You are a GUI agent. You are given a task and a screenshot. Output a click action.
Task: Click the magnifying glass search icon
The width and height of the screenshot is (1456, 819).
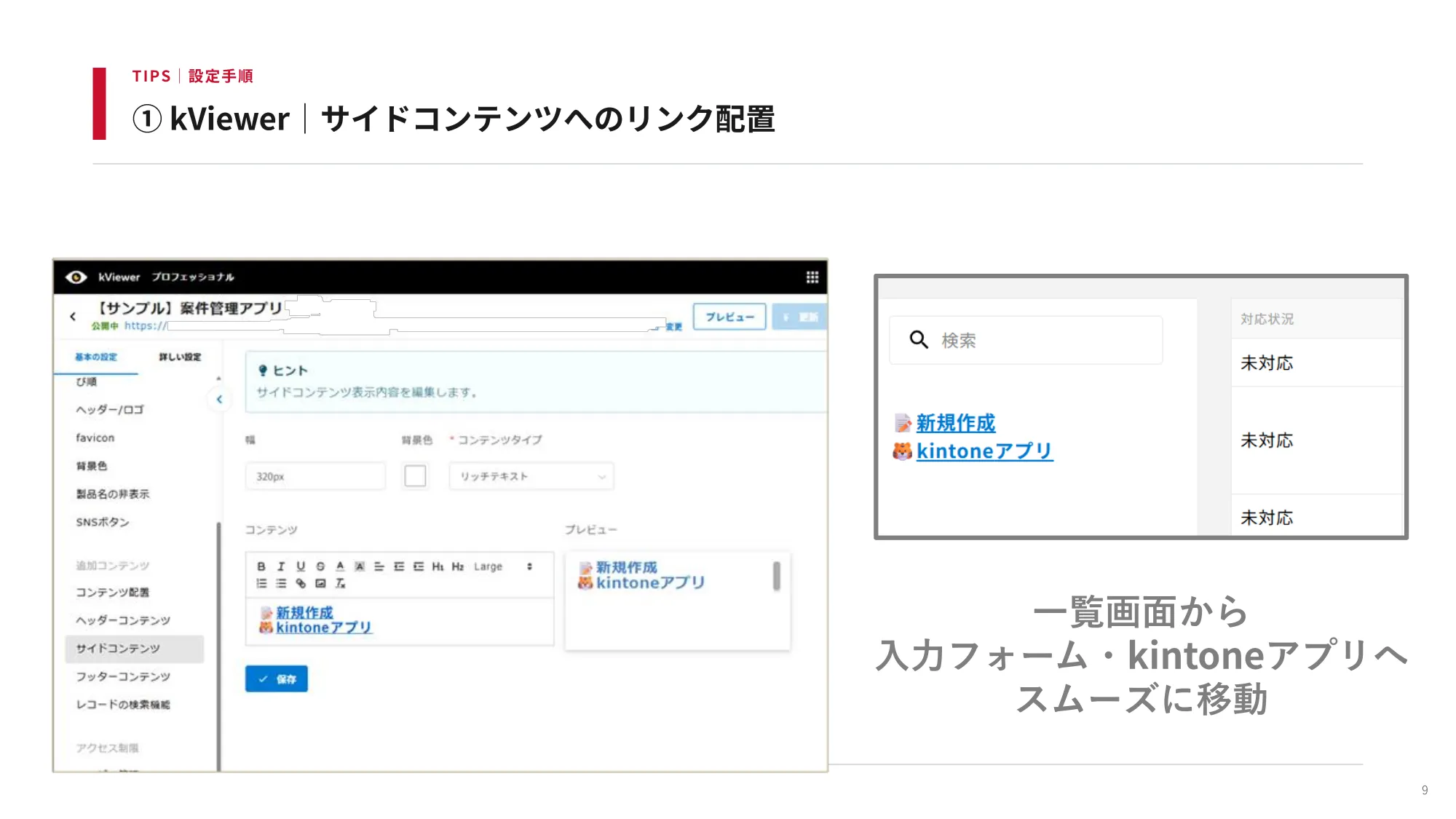(x=919, y=339)
